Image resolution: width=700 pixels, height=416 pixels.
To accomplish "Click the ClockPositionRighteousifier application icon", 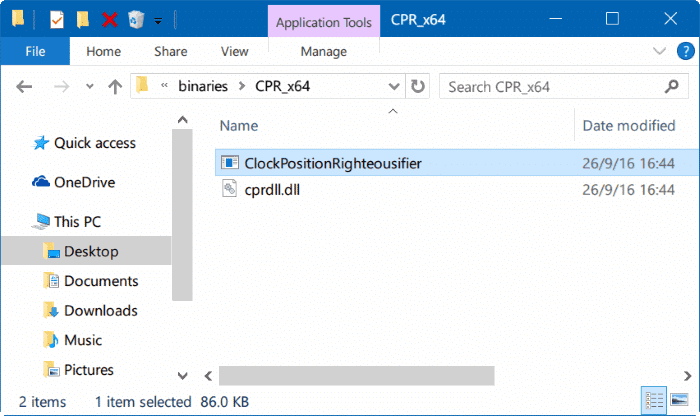I will [230, 162].
